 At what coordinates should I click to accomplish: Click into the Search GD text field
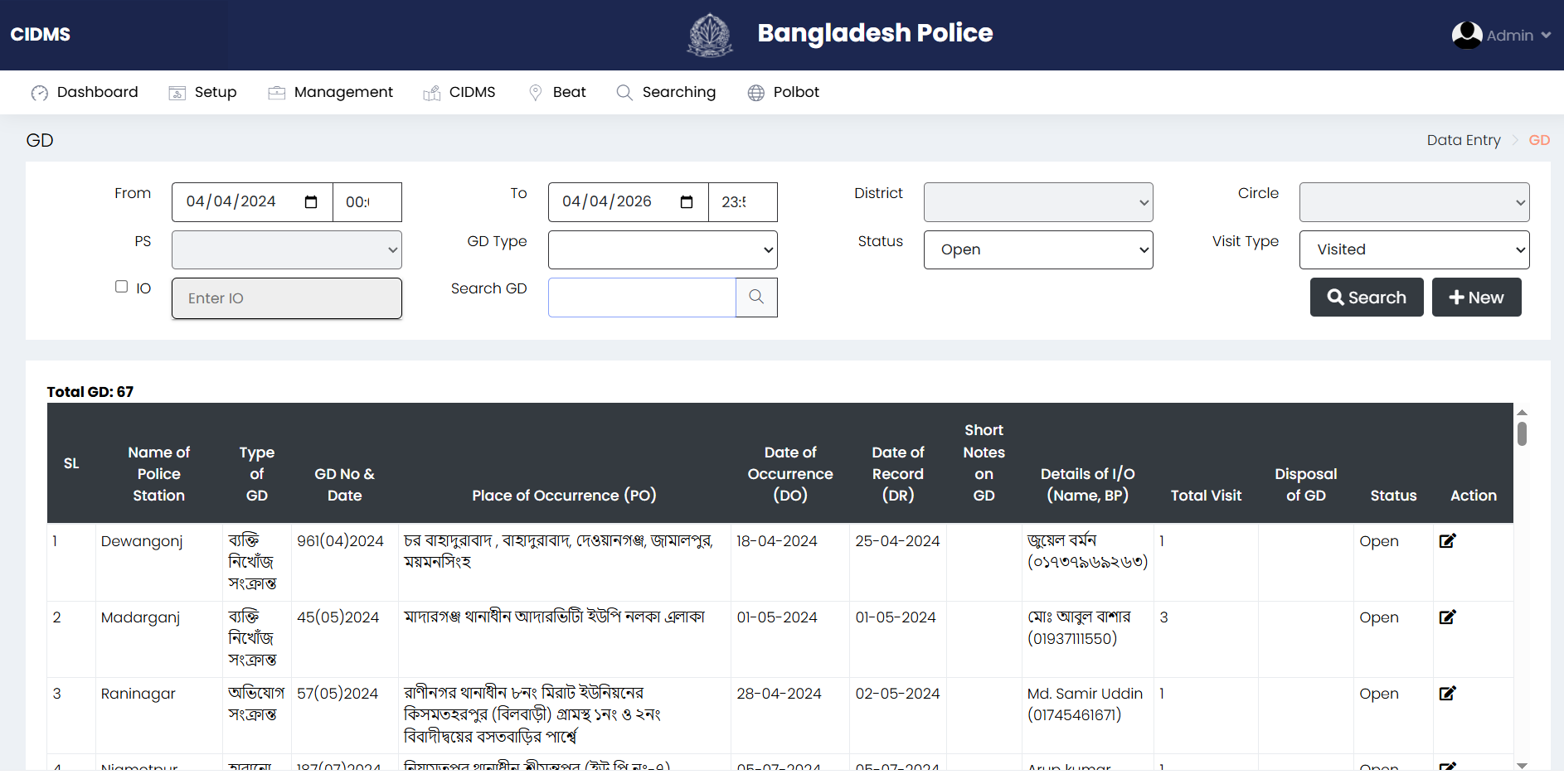tap(642, 298)
